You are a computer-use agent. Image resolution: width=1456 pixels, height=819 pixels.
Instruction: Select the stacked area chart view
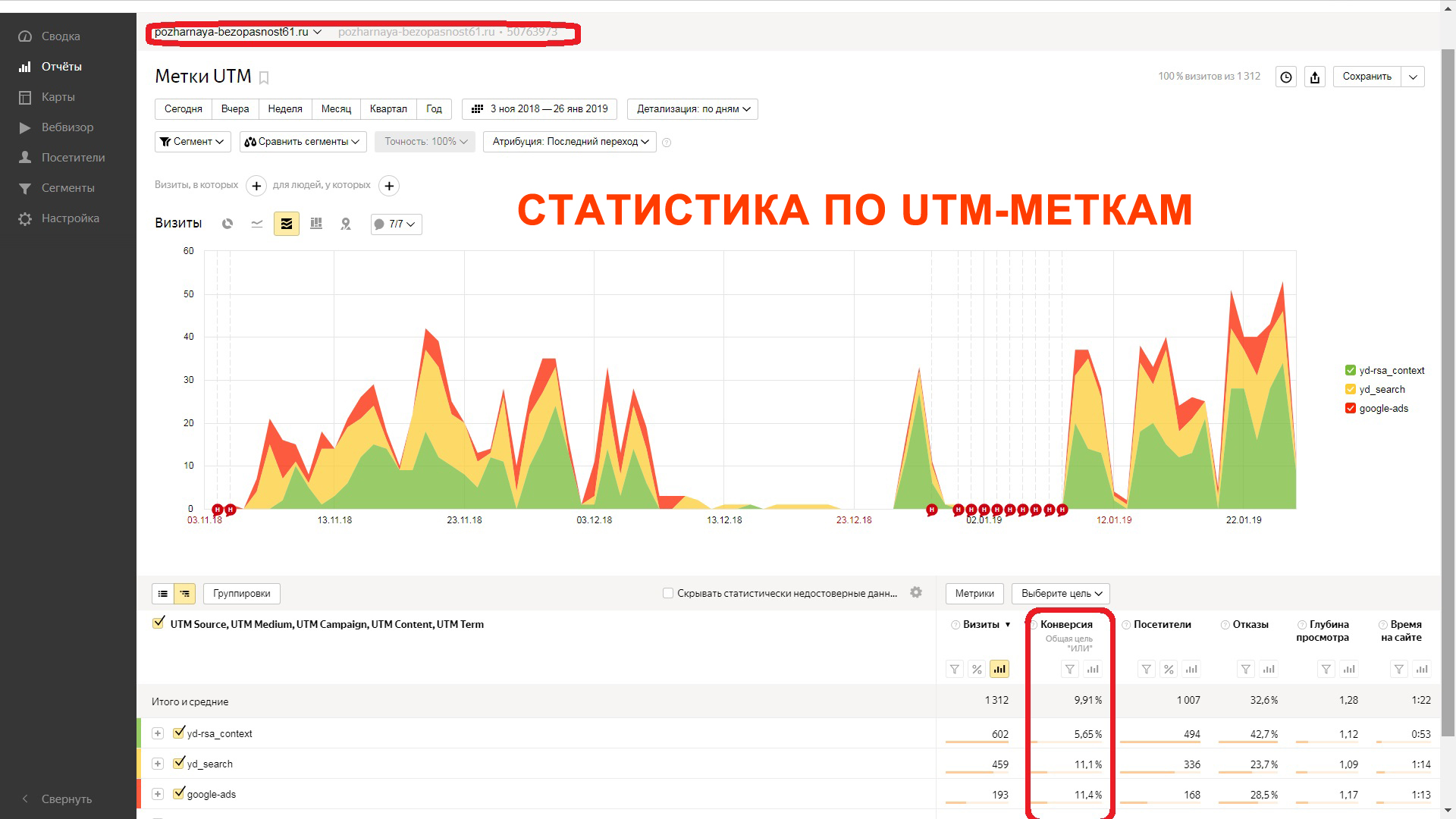coord(287,224)
